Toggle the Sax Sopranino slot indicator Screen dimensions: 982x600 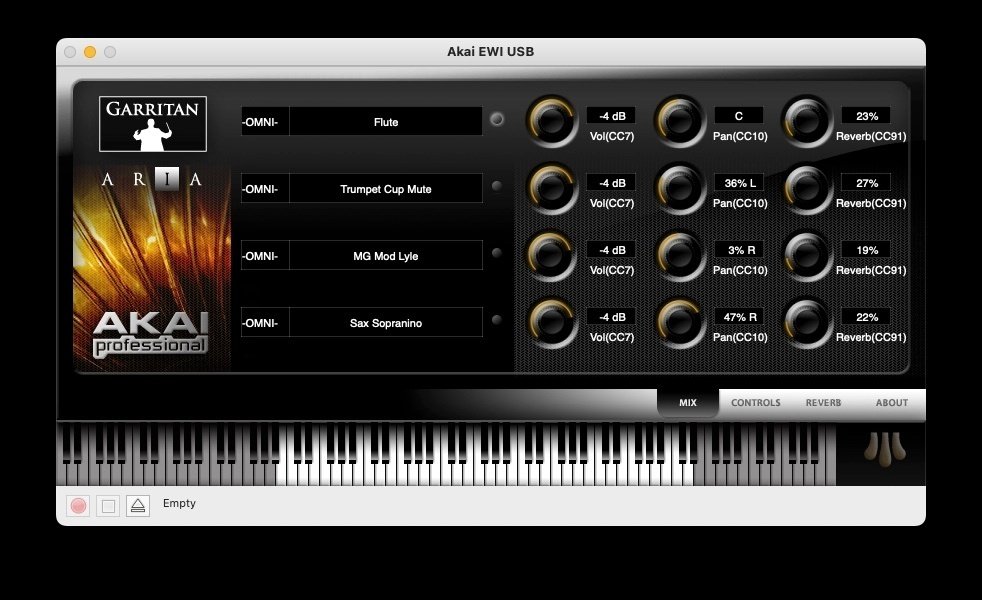497,320
